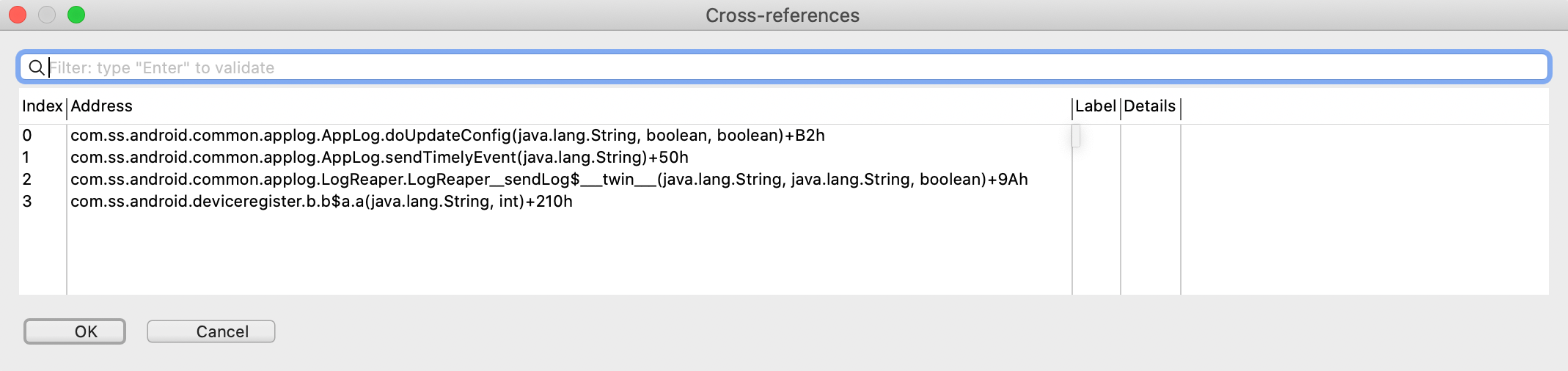Click index cell 2 in the table
1568x371 pixels.
[27, 180]
